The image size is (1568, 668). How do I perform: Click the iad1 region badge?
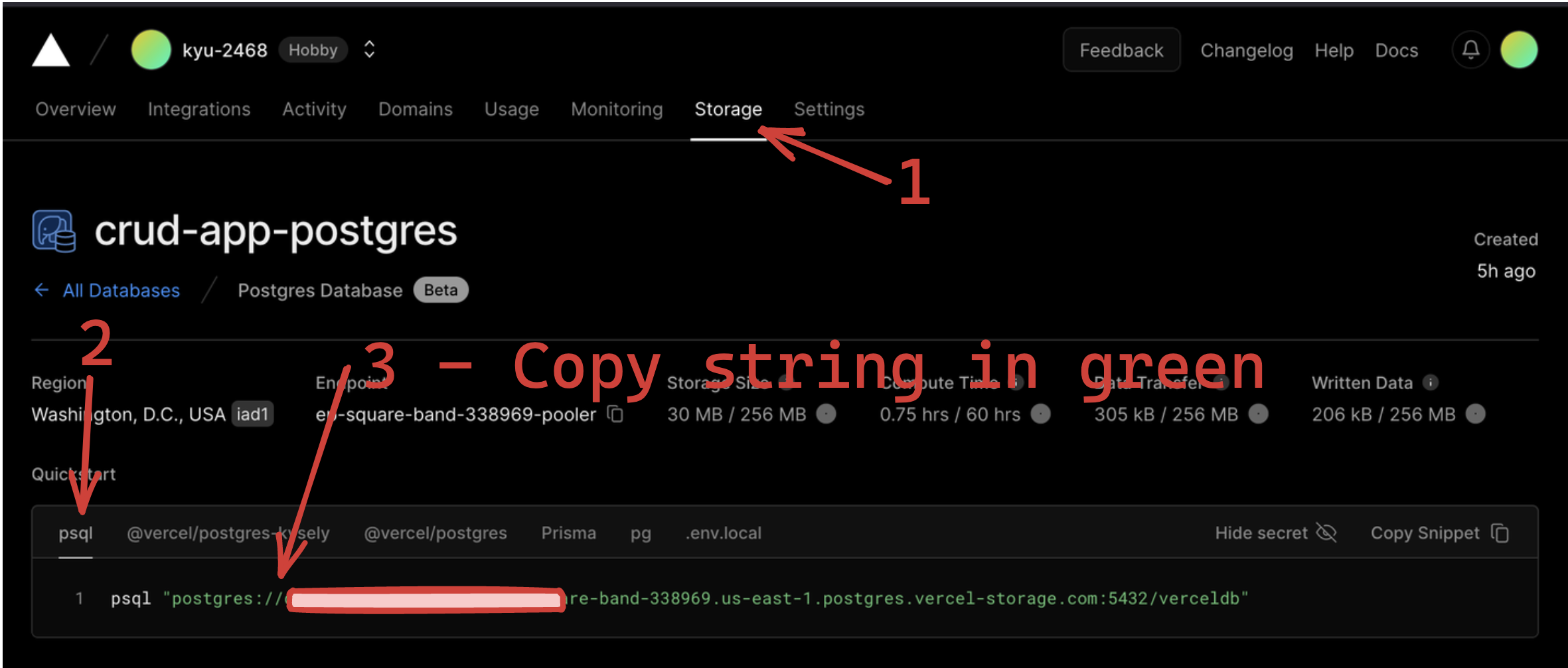pos(252,414)
